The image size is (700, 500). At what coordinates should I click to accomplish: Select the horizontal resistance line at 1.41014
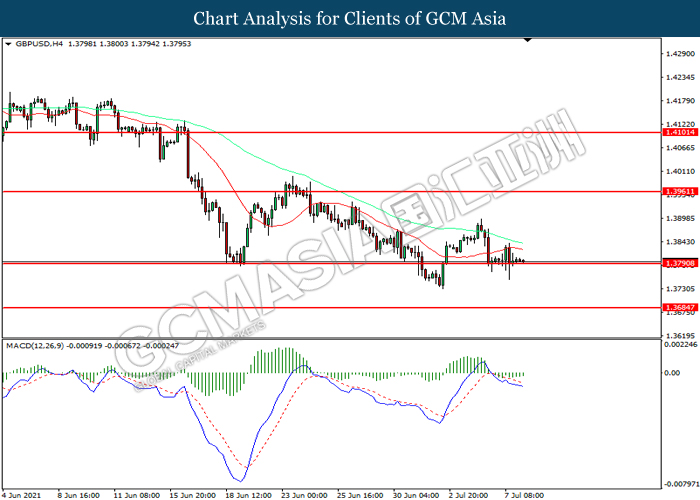tap(331, 132)
